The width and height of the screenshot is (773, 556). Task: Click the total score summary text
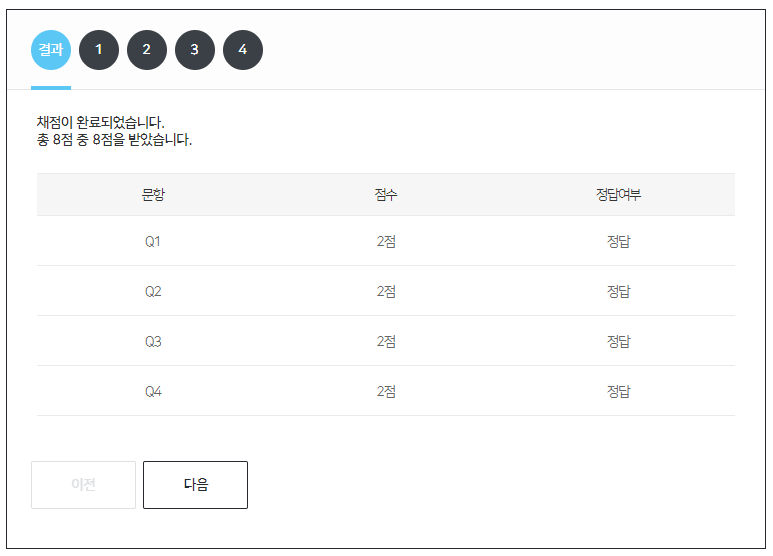(x=114, y=140)
